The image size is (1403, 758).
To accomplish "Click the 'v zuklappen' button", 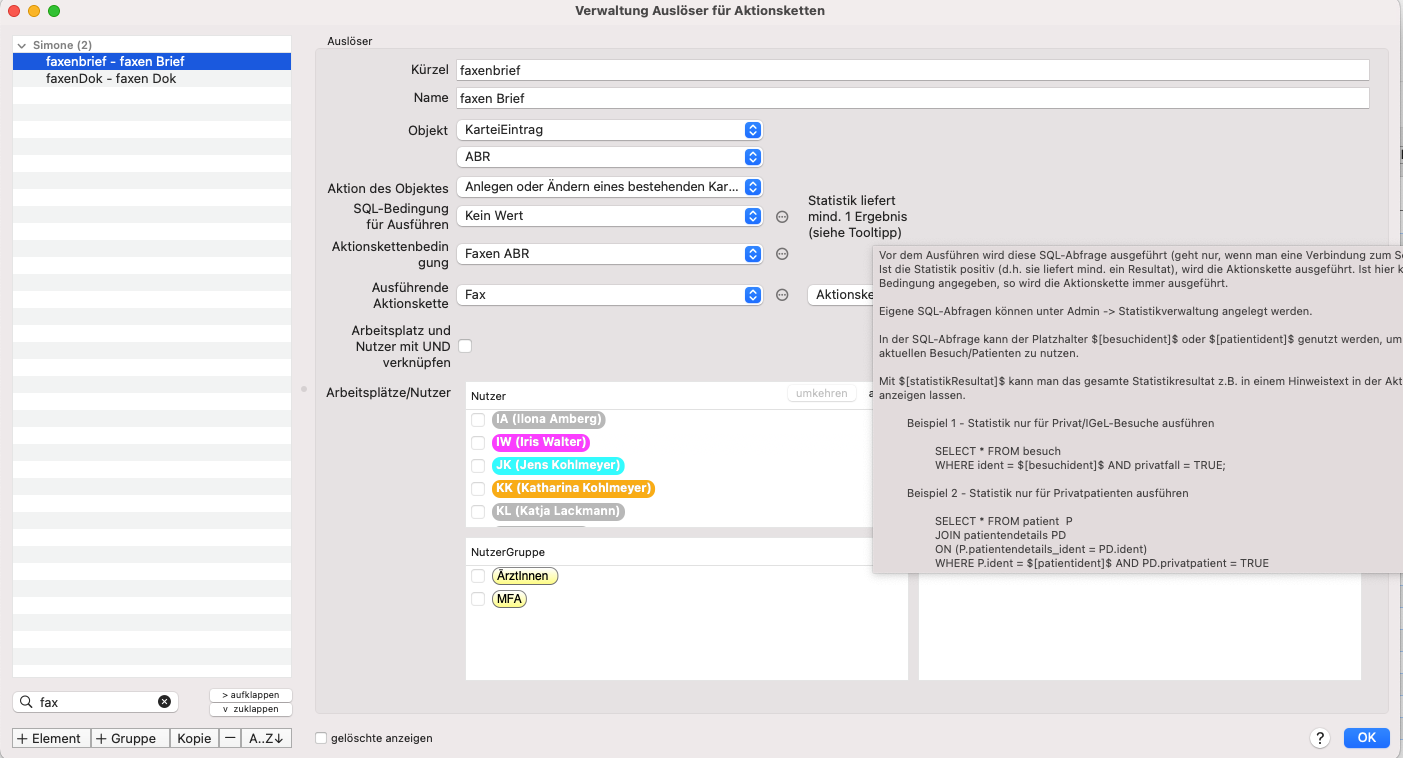I will point(251,709).
